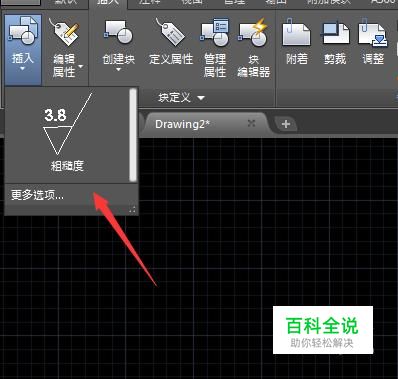Click the Insert block (插入) icon
398x379 pixels.
23,32
